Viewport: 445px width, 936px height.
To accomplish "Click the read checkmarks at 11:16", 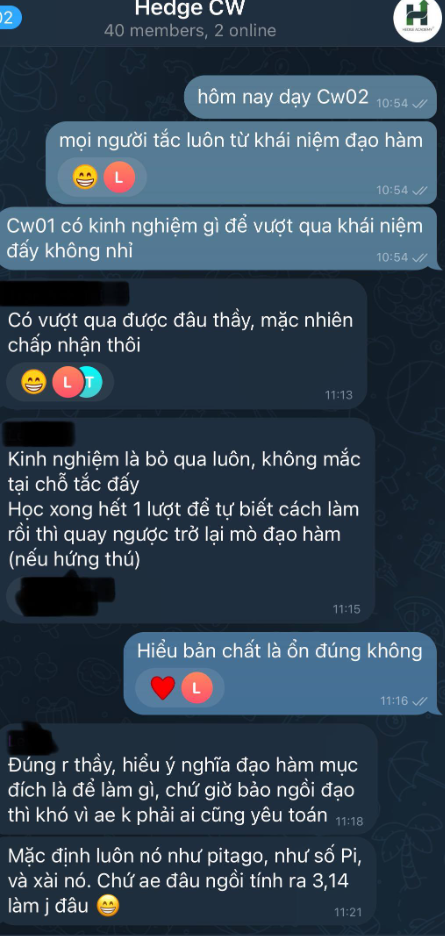I will point(419,701).
